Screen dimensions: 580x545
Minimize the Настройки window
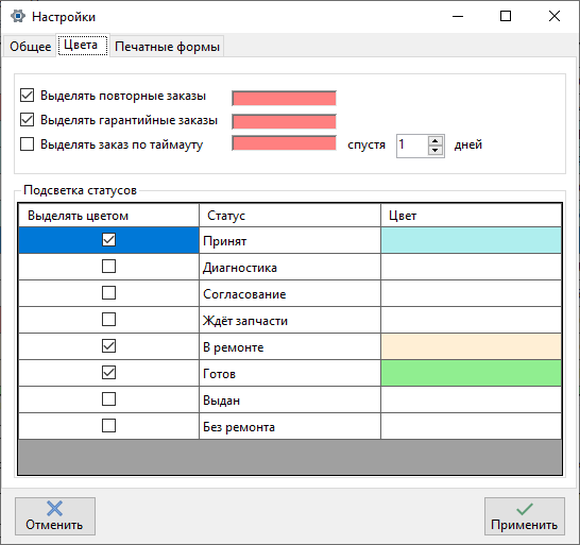click(458, 16)
